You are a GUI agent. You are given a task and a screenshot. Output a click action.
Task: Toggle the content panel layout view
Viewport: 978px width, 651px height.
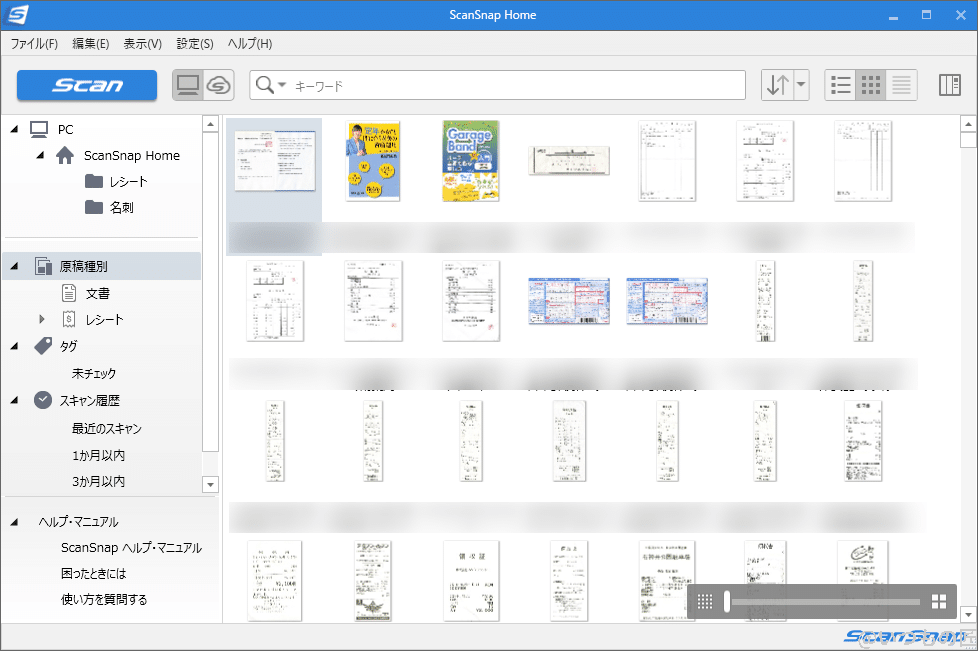tap(948, 85)
